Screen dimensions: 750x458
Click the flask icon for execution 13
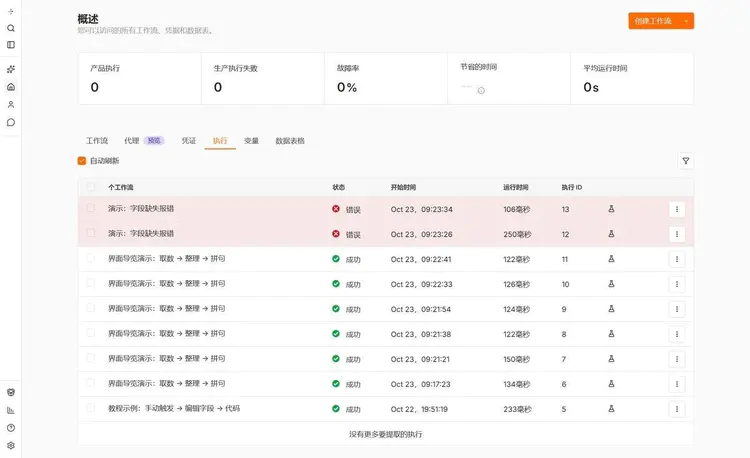click(x=611, y=209)
